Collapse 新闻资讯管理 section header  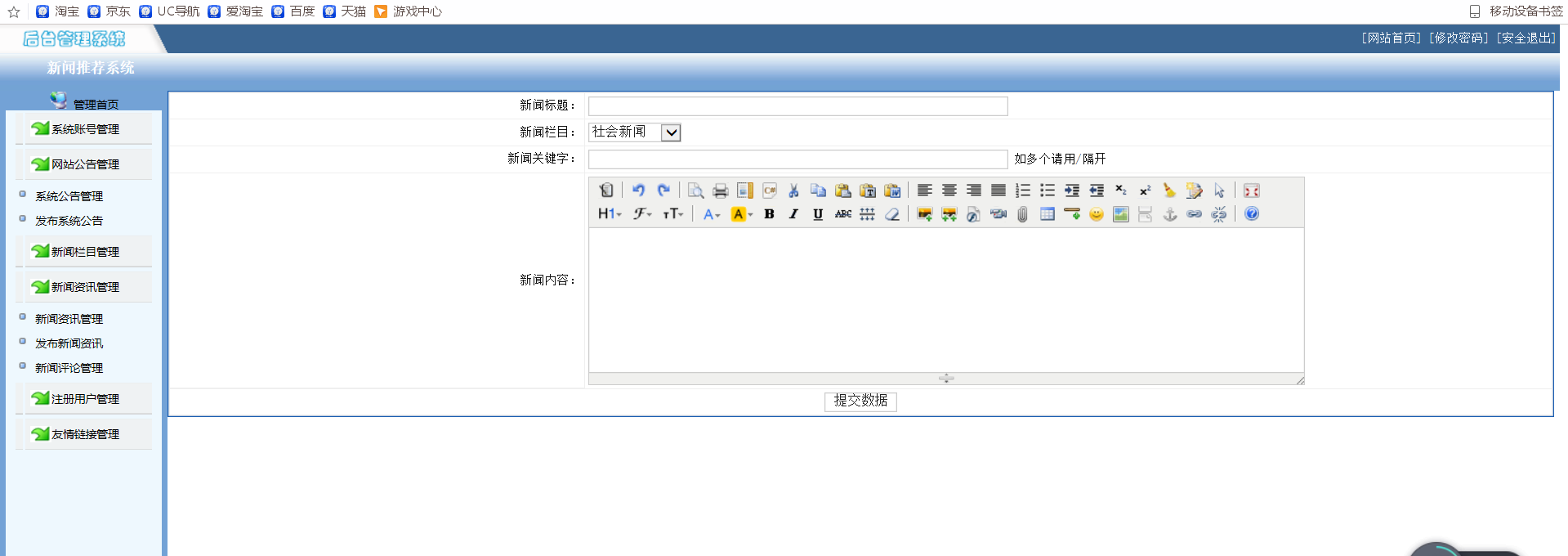tap(84, 287)
